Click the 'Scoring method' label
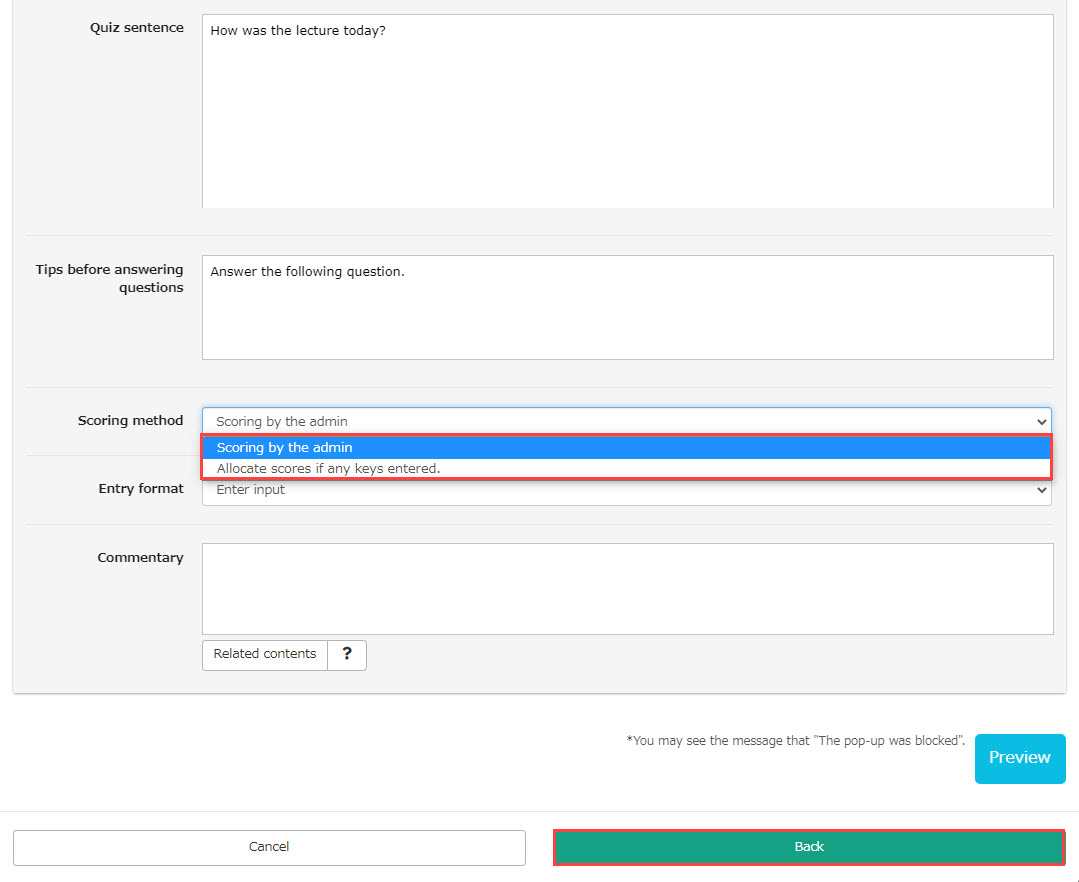 coord(130,421)
